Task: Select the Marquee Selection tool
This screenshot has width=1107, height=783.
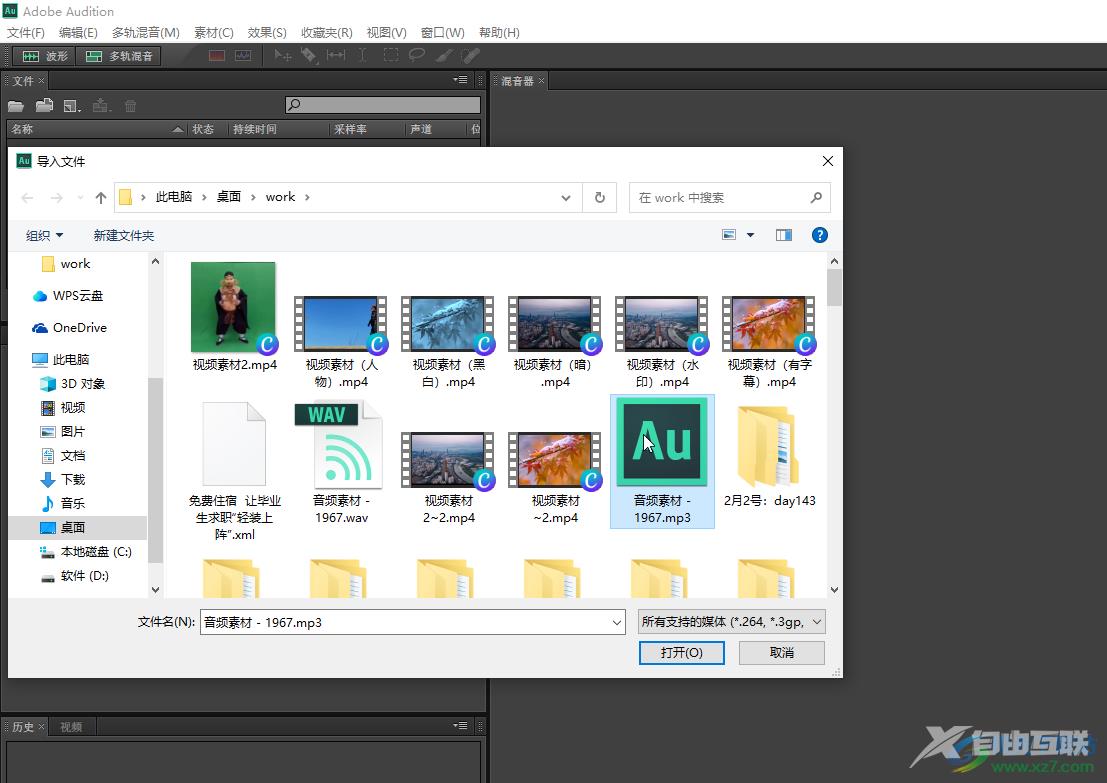Action: tap(390, 56)
